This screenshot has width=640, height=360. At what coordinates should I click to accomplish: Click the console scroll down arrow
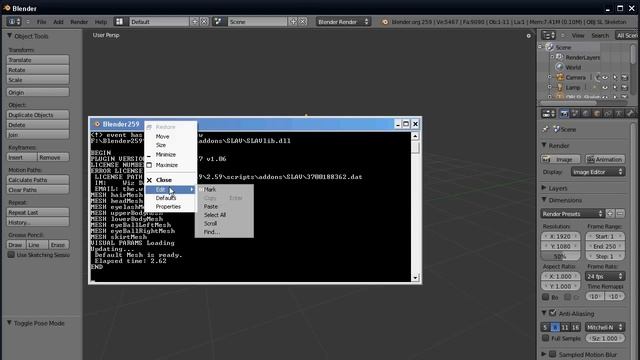coord(415,278)
